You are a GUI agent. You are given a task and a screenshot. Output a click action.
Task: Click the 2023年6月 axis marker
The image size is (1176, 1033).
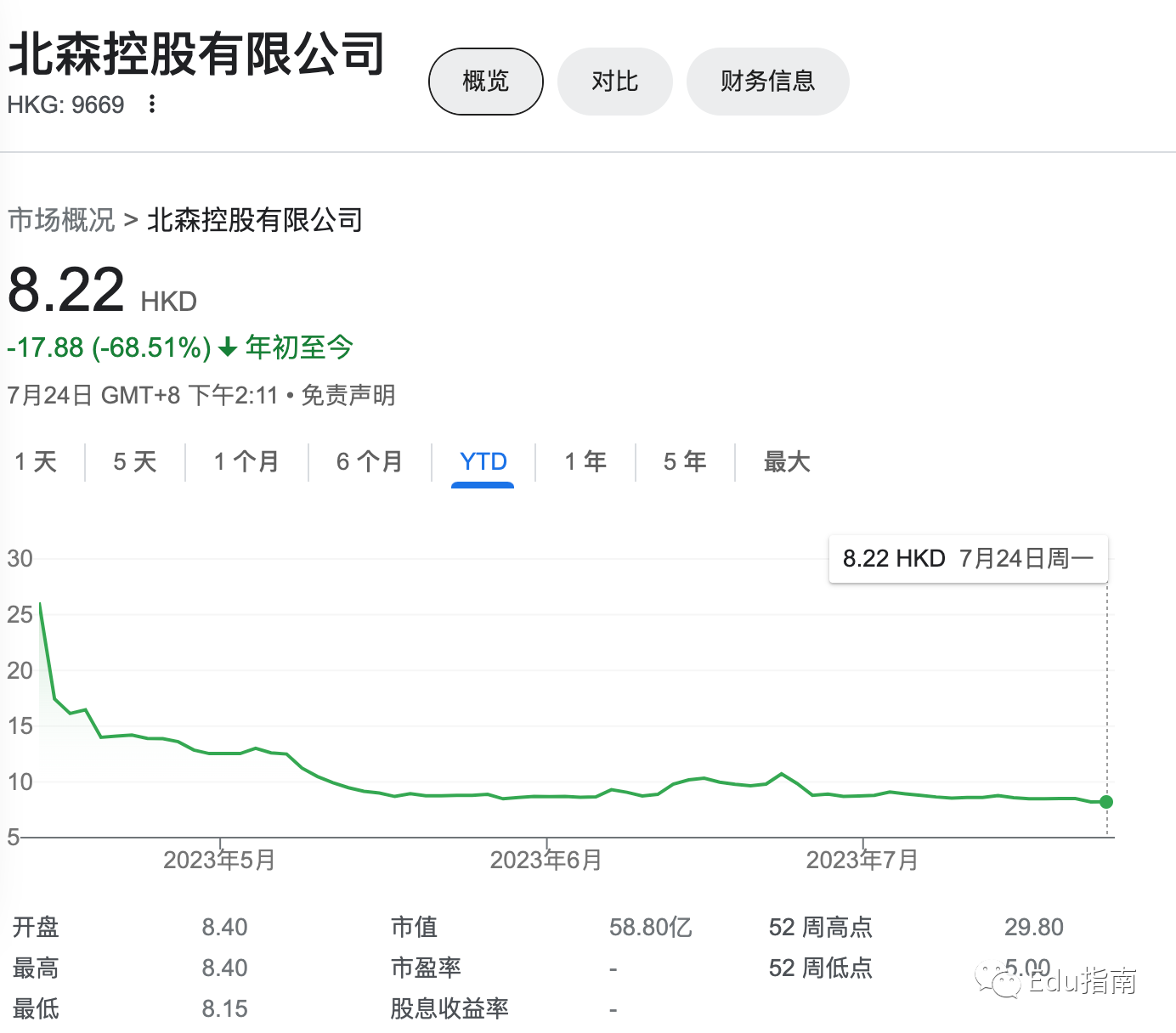pos(546,860)
